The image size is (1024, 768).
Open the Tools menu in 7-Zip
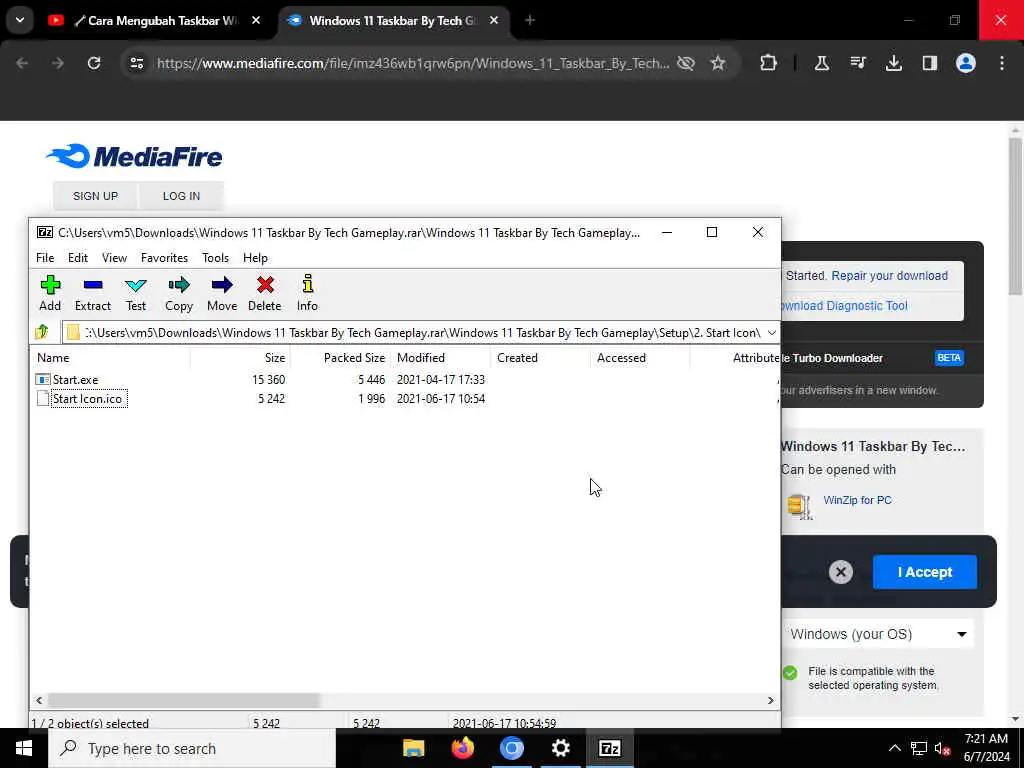click(216, 258)
